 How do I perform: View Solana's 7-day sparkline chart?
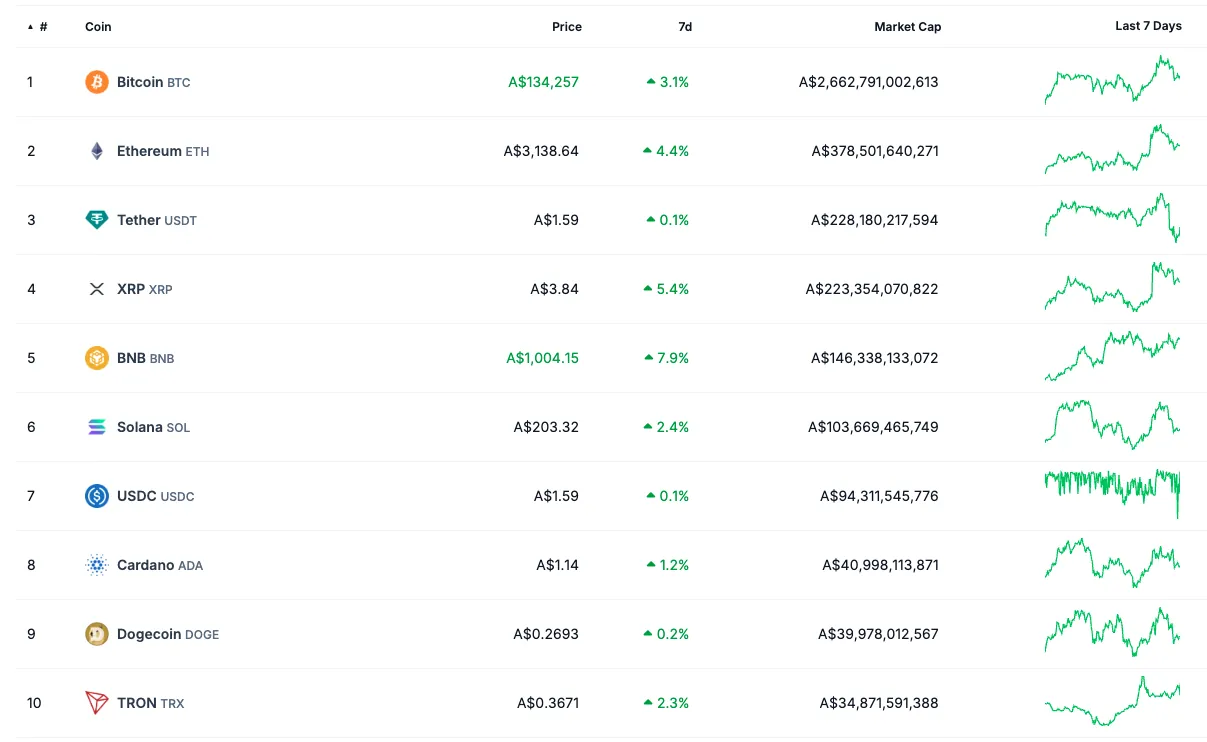coord(1112,425)
